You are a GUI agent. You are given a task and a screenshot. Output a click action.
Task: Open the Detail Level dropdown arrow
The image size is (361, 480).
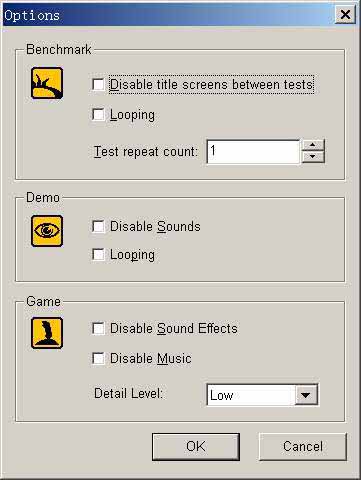(306, 395)
